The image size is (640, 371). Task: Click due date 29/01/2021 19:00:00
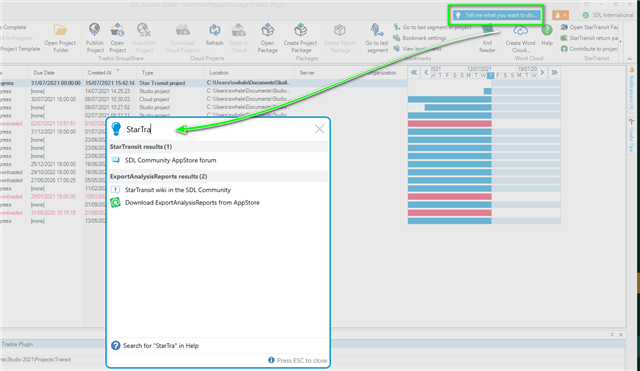click(53, 196)
